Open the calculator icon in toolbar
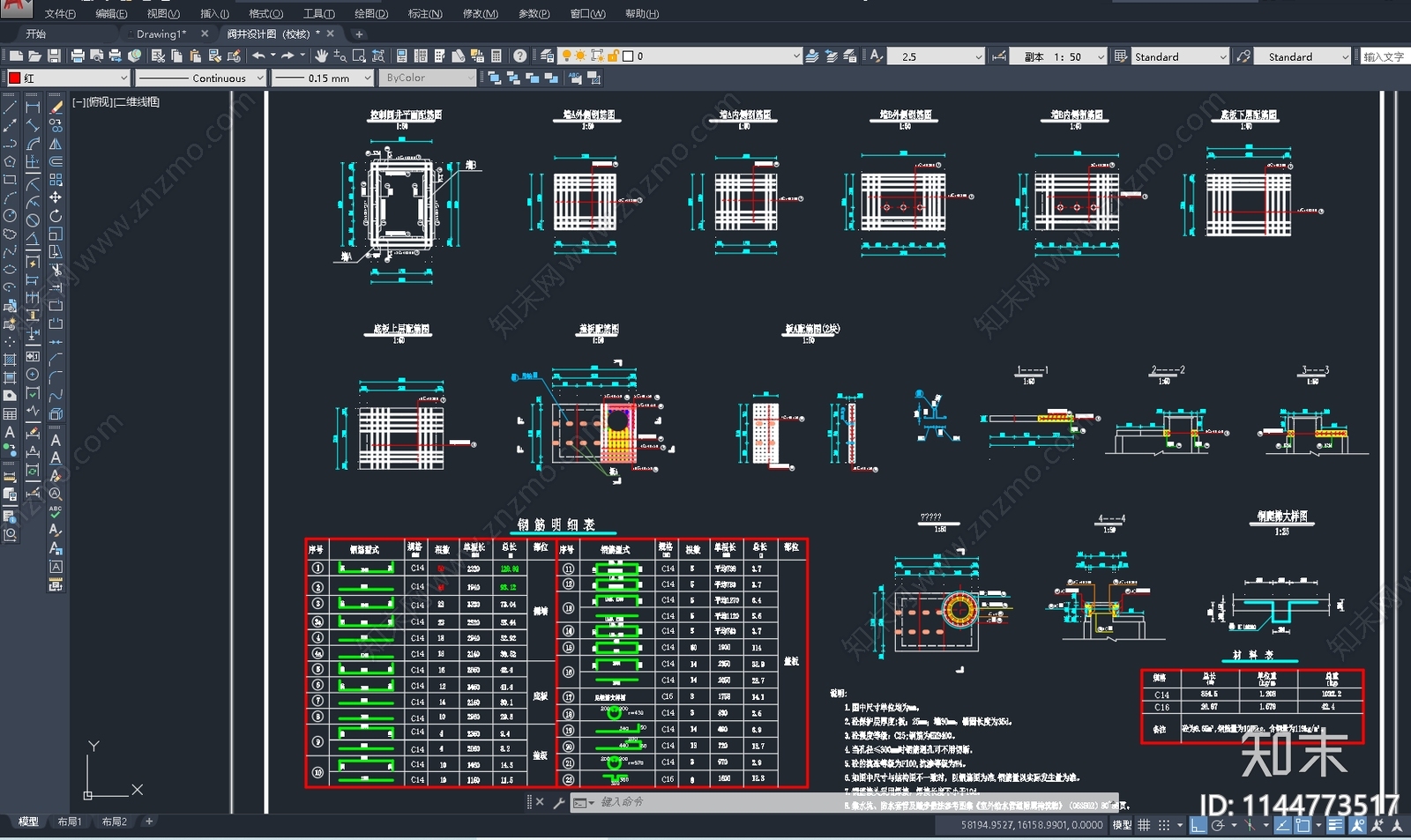Viewport: 1411px width, 840px height. pos(496,56)
